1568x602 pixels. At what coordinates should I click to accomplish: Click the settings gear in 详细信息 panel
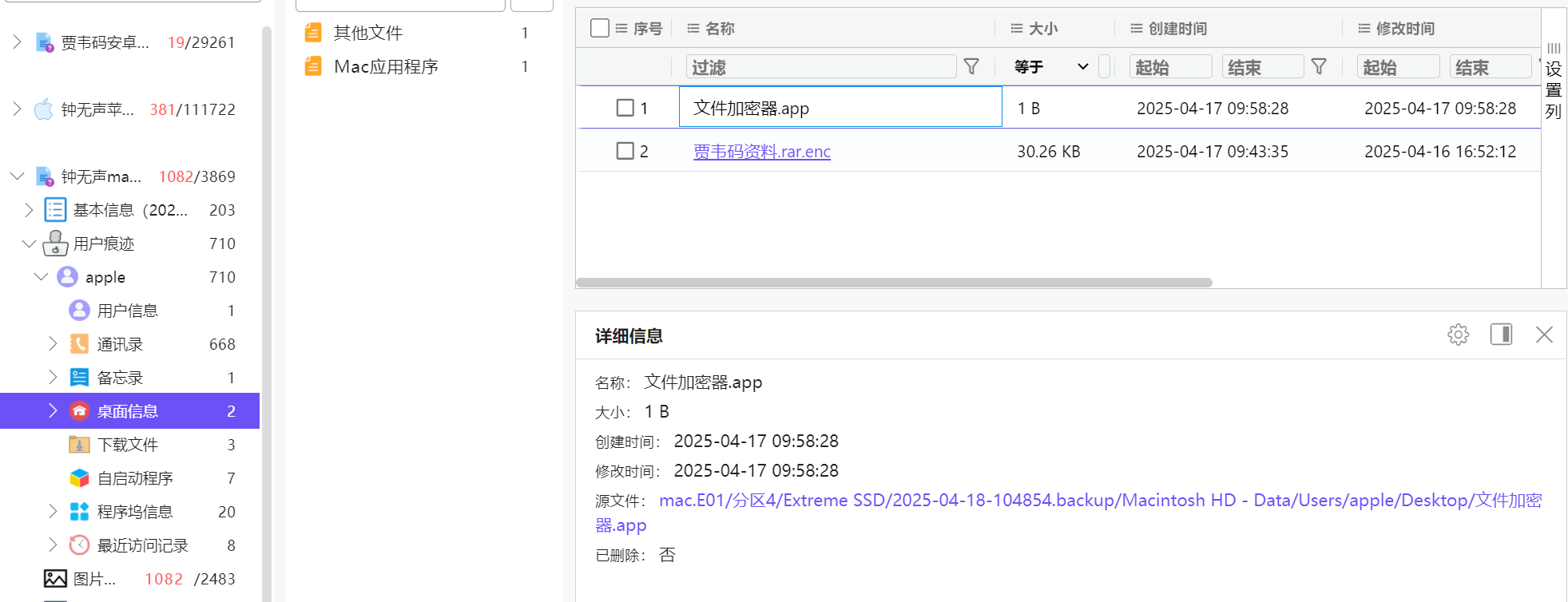point(1458,335)
